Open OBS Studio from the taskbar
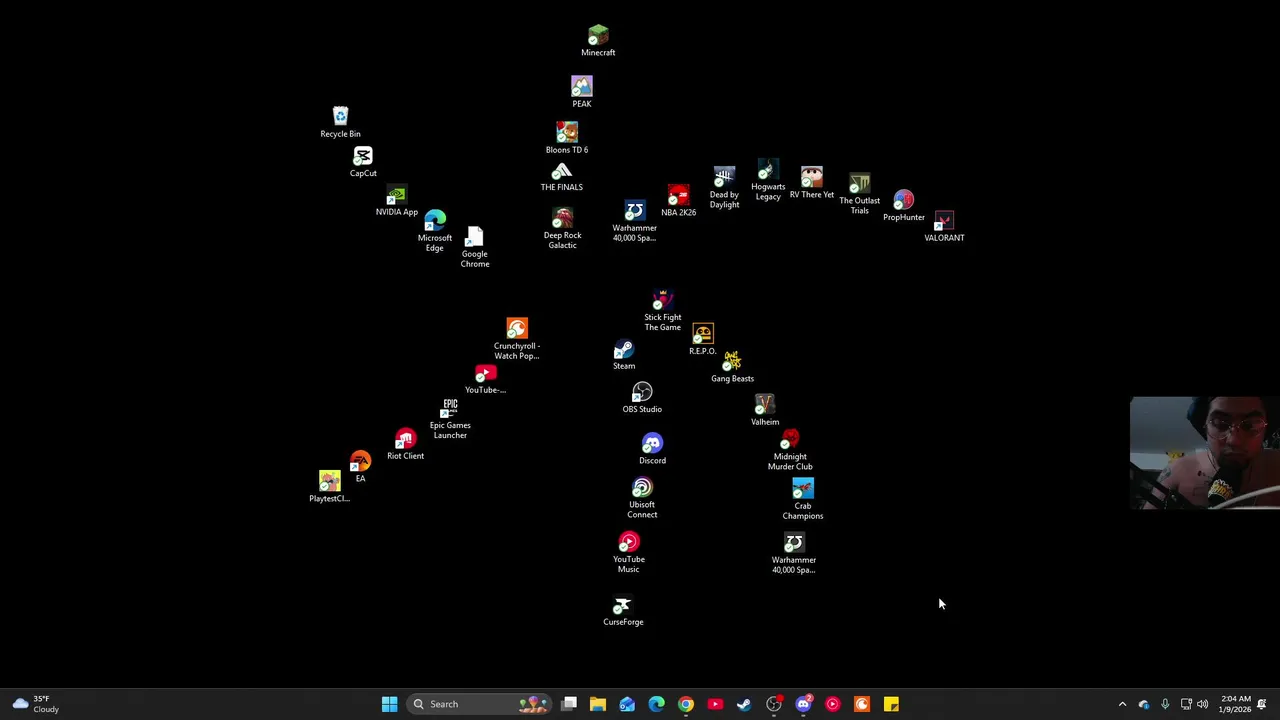This screenshot has width=1280, height=720. coord(774,704)
